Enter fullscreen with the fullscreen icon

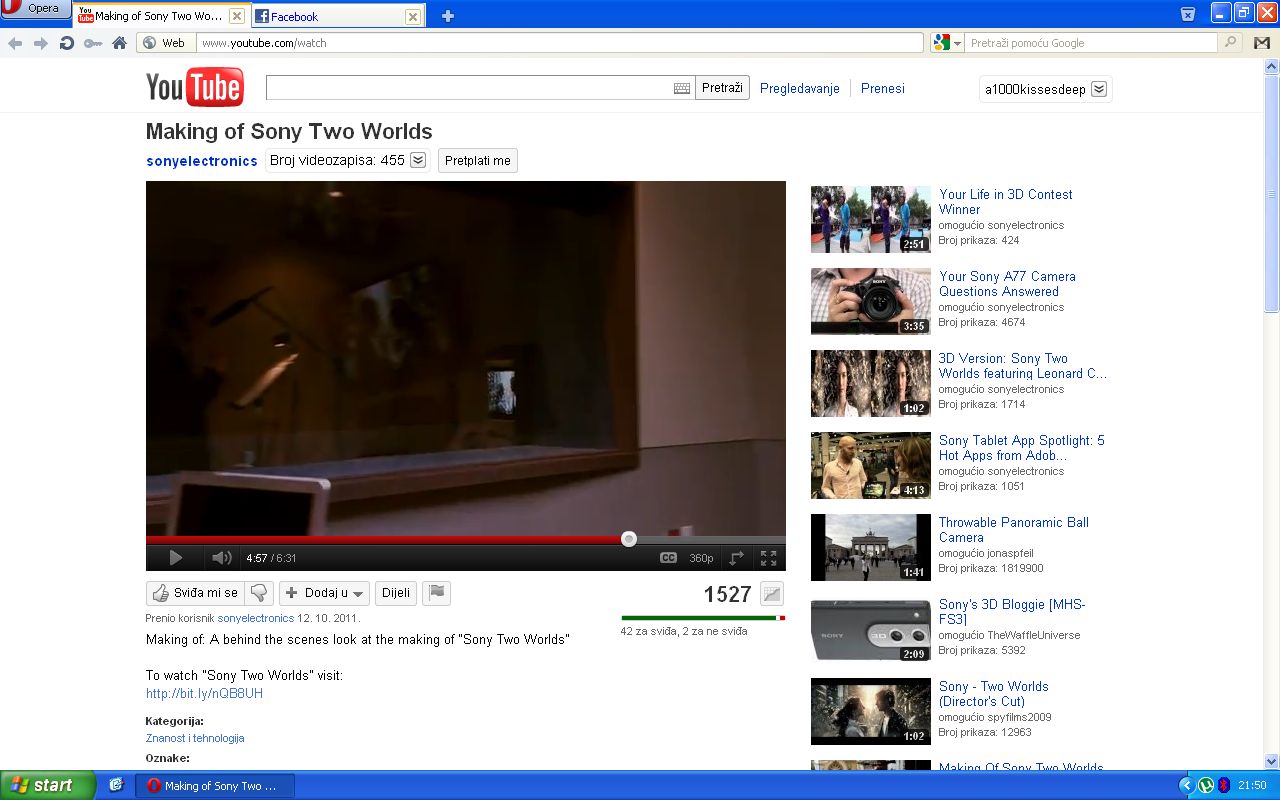768,558
